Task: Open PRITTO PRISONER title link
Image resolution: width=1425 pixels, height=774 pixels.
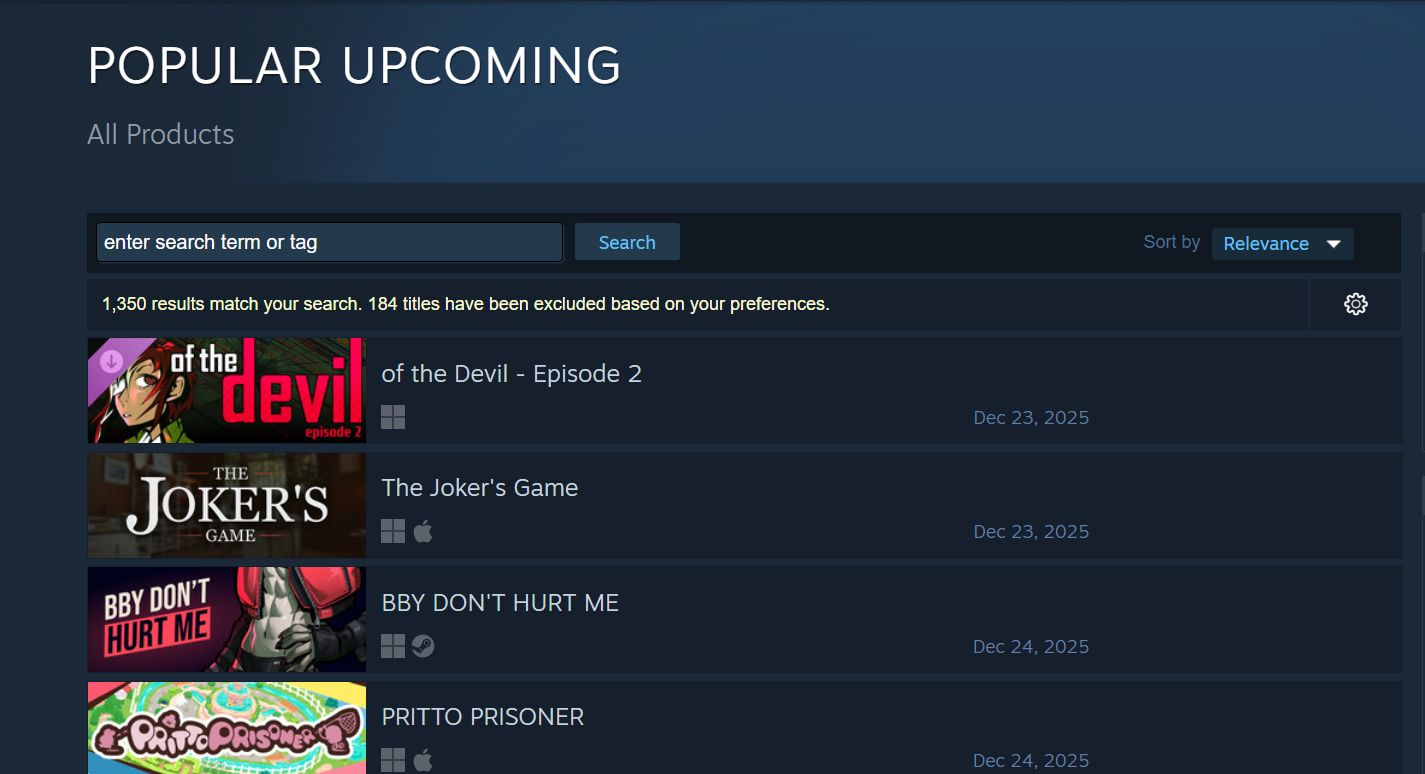Action: coord(483,717)
